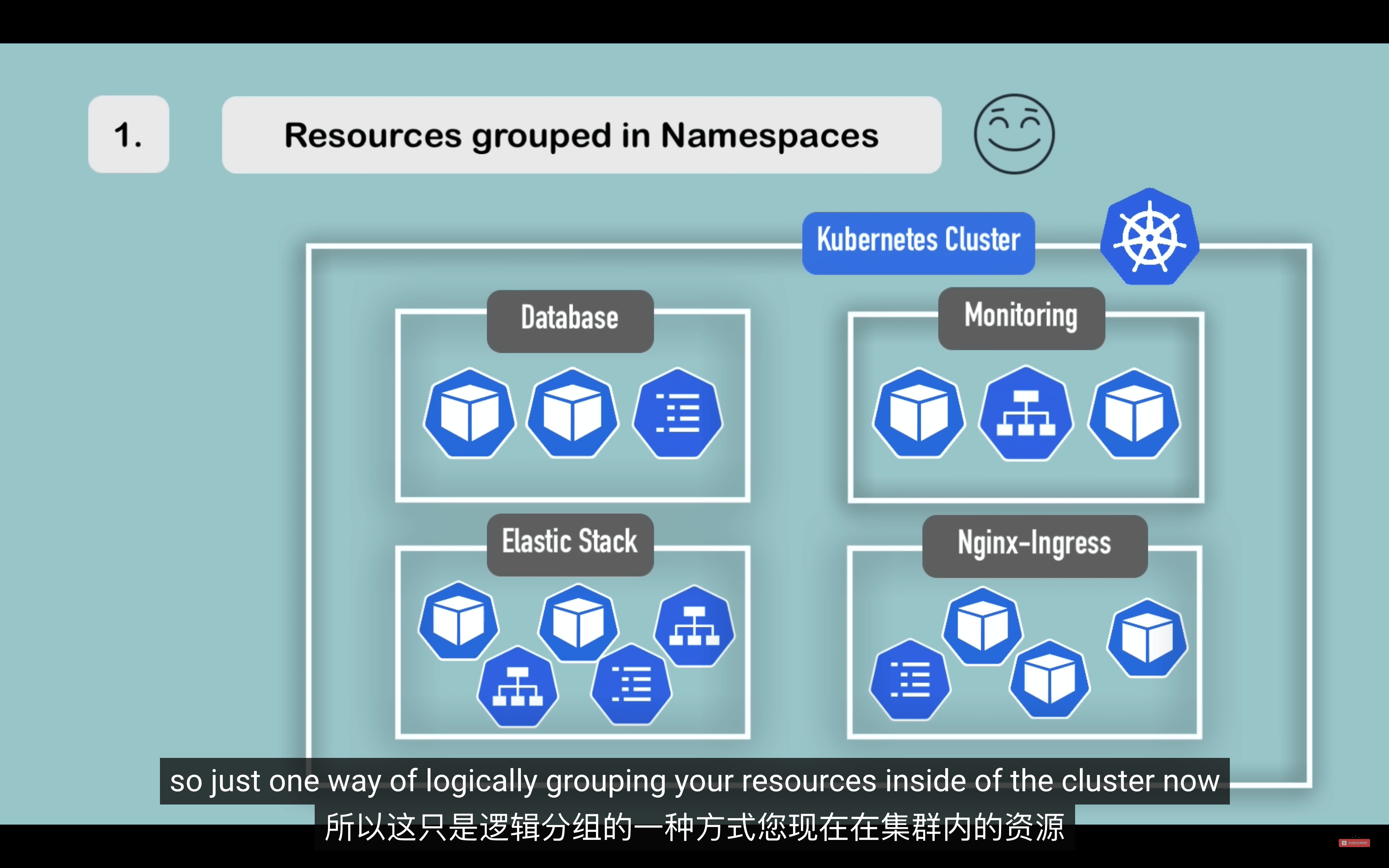1389x868 pixels.
Task: Click the number 1 step box
Action: pyautogui.click(x=129, y=134)
